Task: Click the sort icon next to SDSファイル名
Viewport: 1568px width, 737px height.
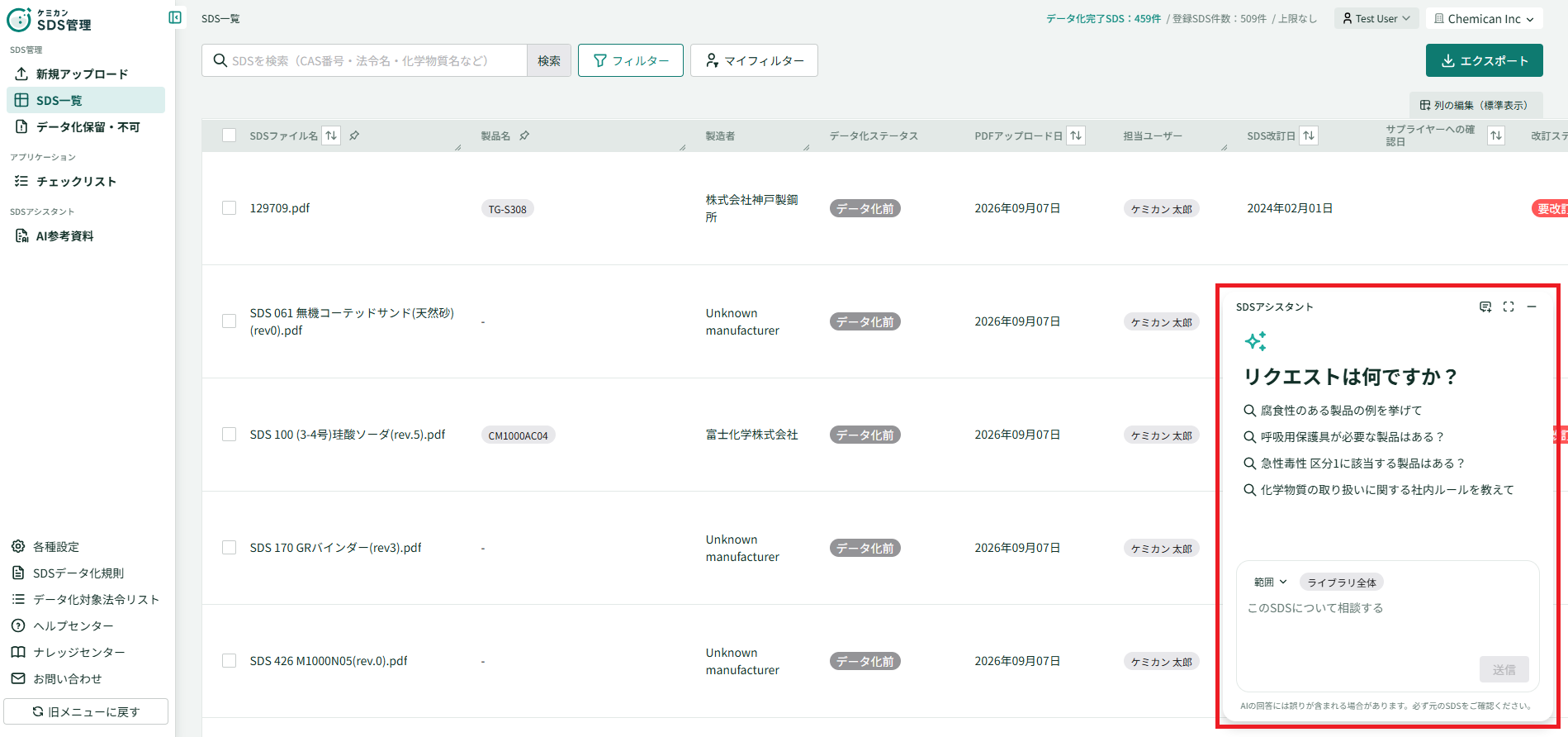Action: 331,136
